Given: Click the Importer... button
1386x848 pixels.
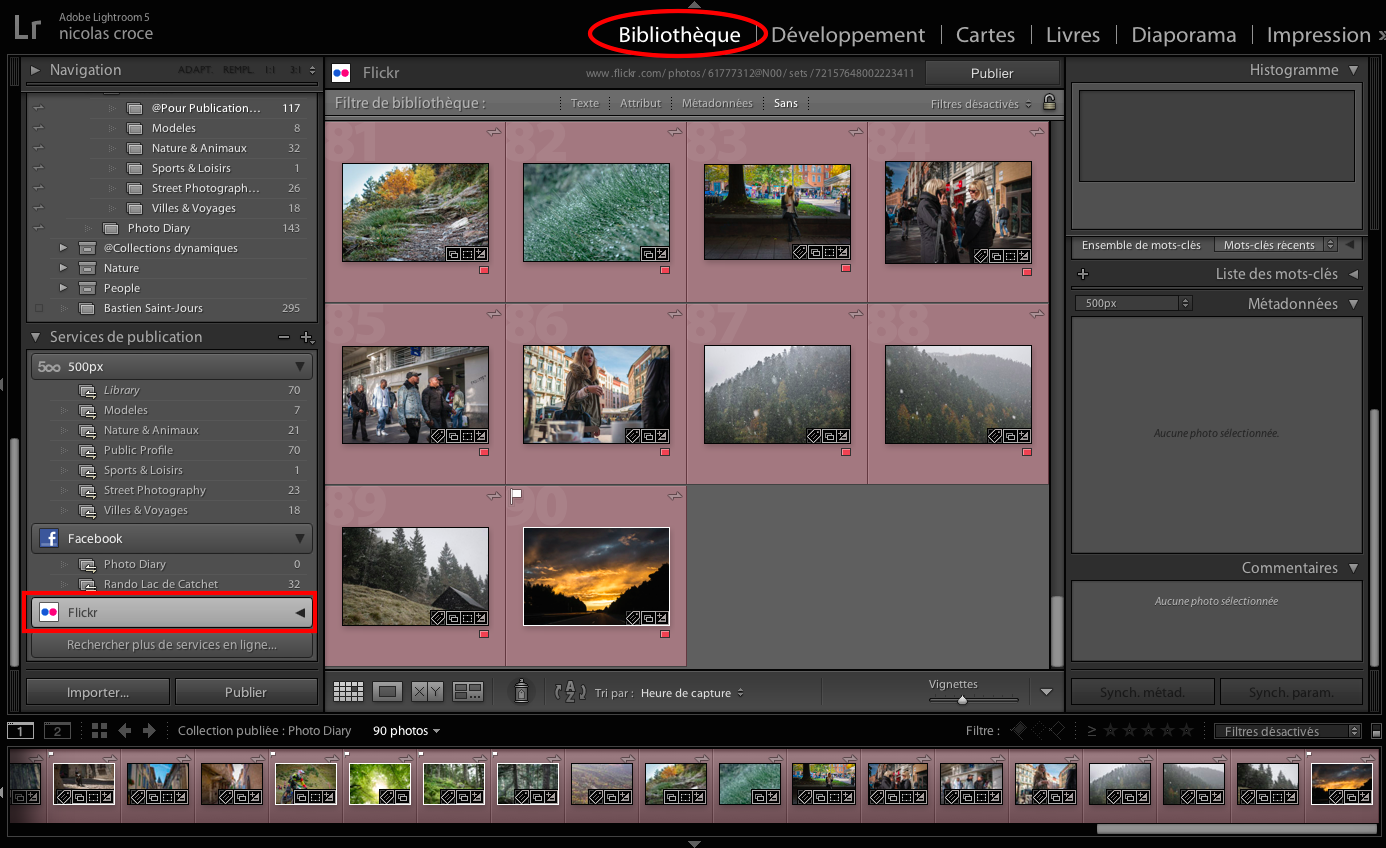Looking at the screenshot, I should (97, 692).
